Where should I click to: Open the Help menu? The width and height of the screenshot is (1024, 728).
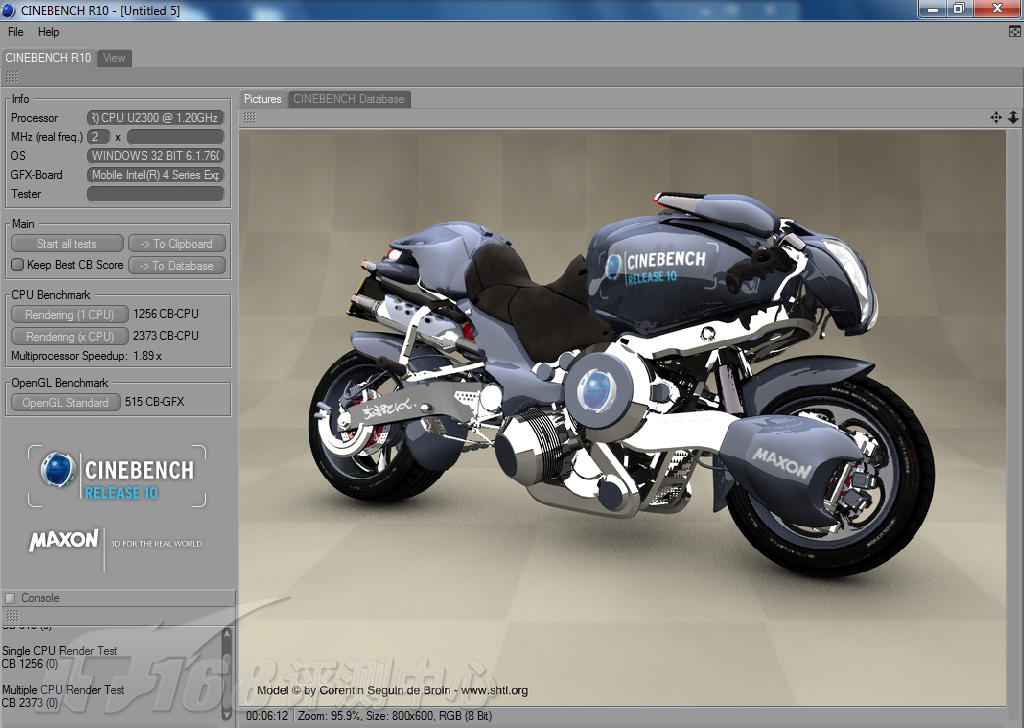point(48,32)
